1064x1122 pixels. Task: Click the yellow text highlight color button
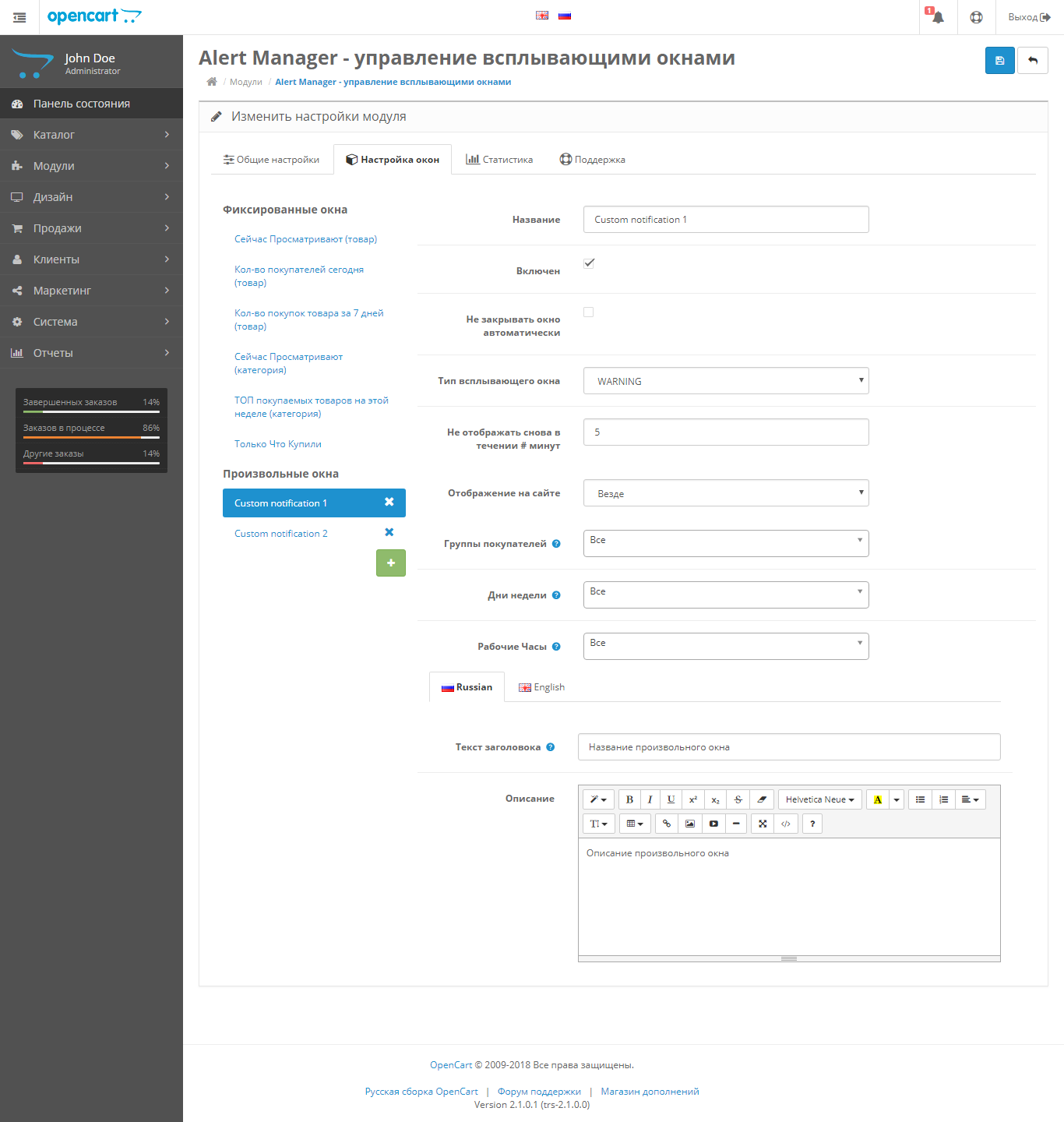tap(877, 799)
